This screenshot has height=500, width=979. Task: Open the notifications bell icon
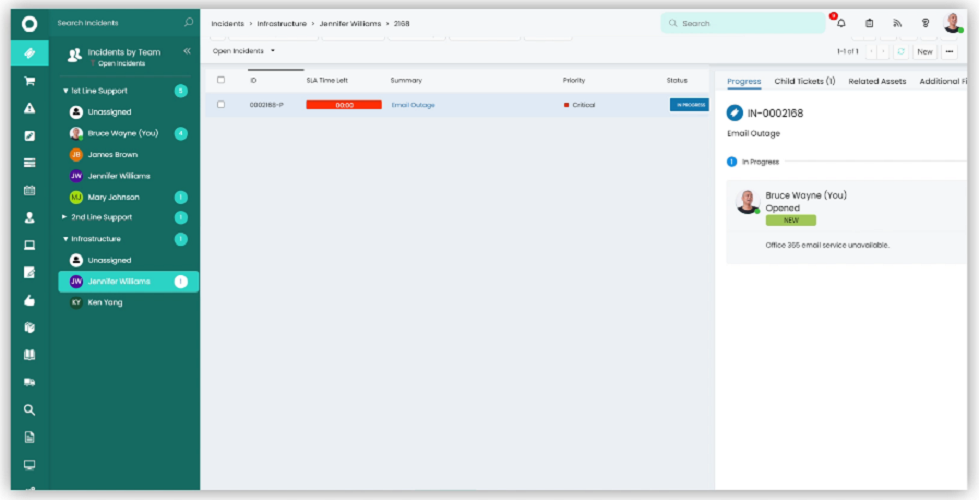[841, 23]
